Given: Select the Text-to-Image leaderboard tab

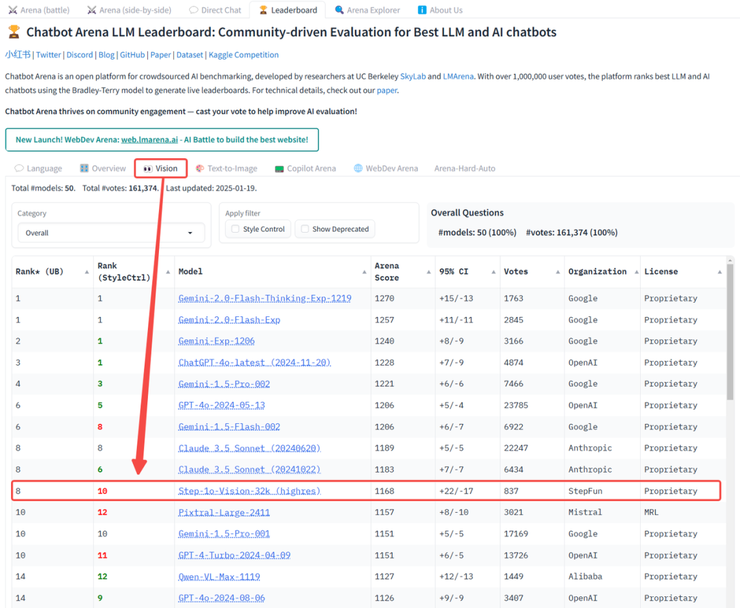Looking at the screenshot, I should tap(227, 168).
